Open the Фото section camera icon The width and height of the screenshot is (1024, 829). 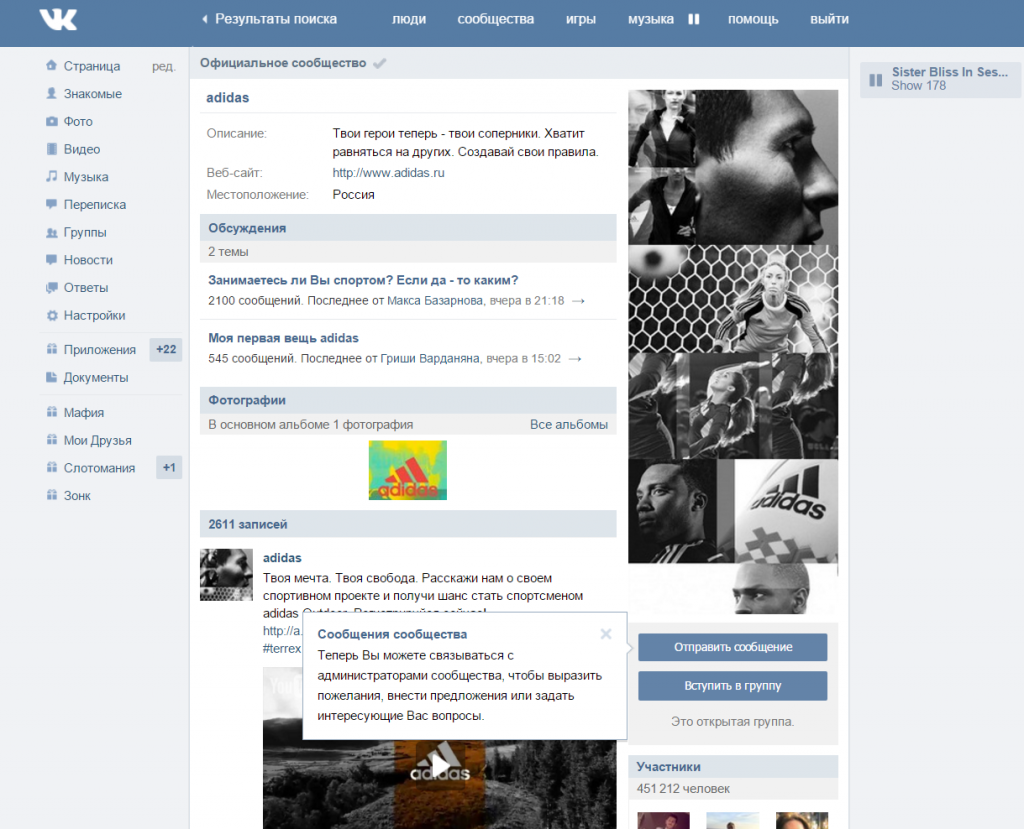[52, 122]
